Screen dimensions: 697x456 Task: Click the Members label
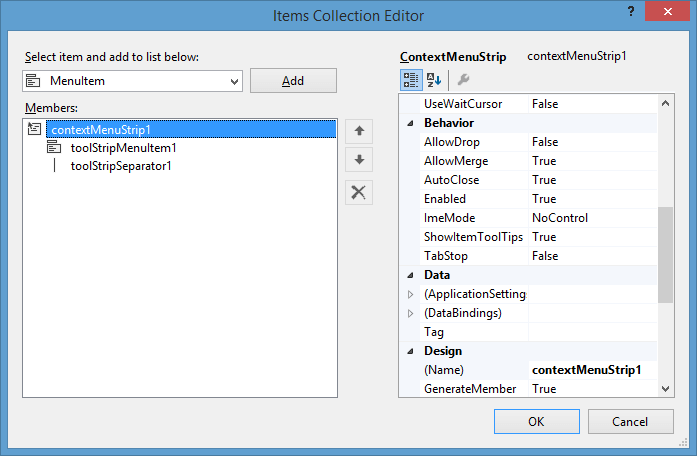(51, 108)
